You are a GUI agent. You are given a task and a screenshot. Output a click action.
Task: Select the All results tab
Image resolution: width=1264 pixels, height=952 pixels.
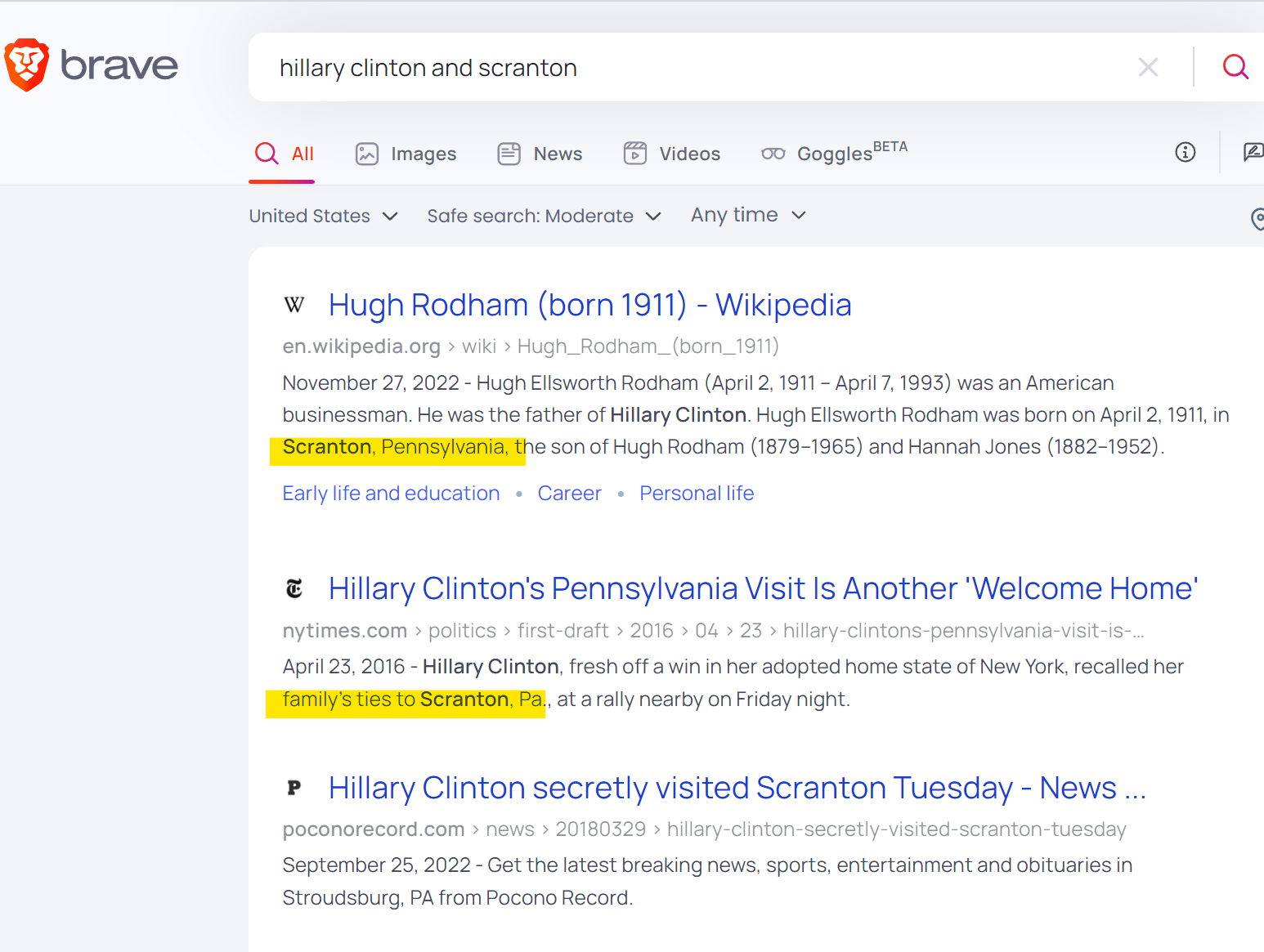click(x=283, y=154)
